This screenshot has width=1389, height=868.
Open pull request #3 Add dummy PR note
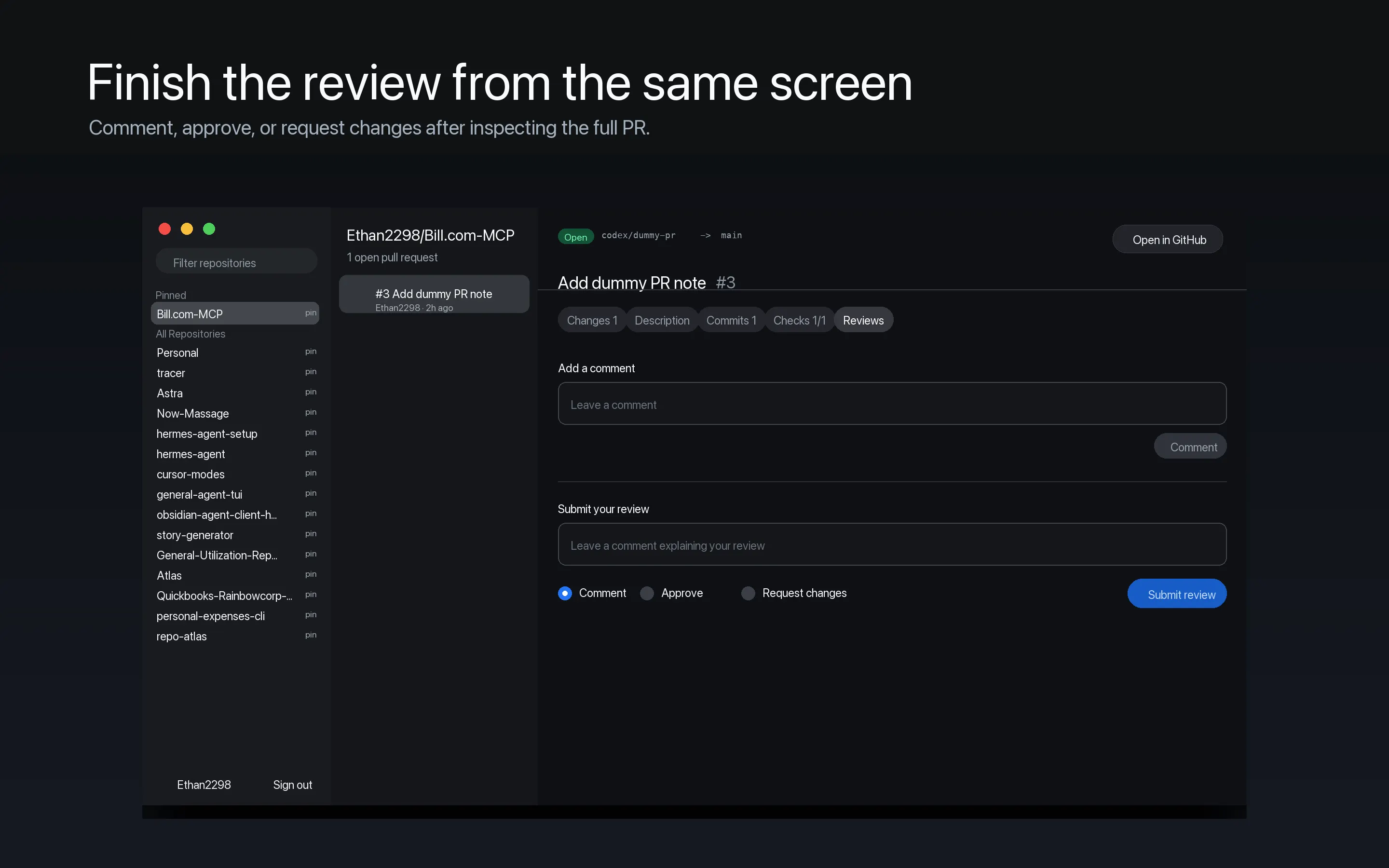(434, 294)
